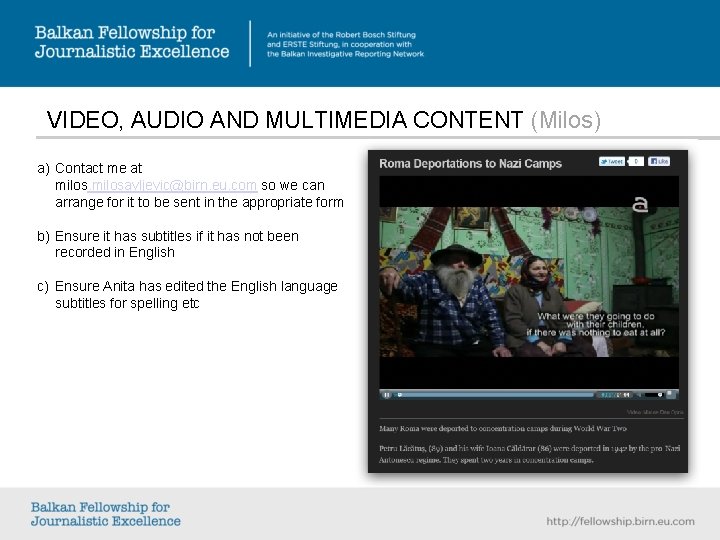This screenshot has height=540, width=720.
Task: Click the footer Balkan Fellowship logo
Action: pyautogui.click(x=106, y=514)
